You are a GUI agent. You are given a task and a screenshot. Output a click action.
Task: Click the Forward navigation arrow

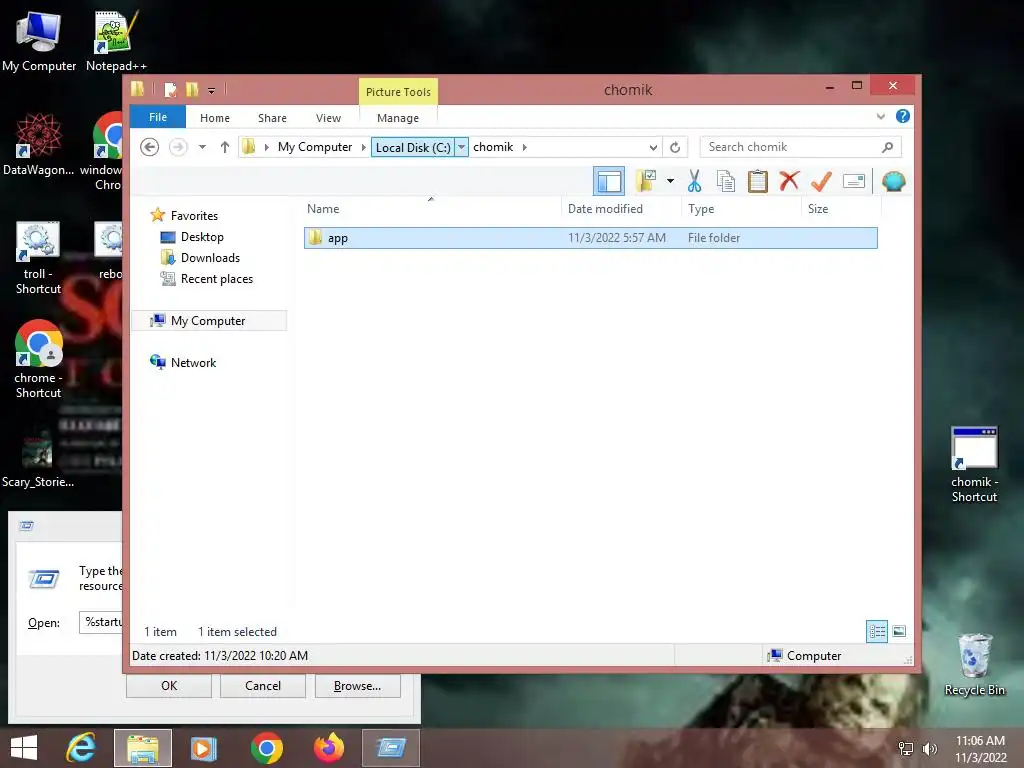point(178,147)
